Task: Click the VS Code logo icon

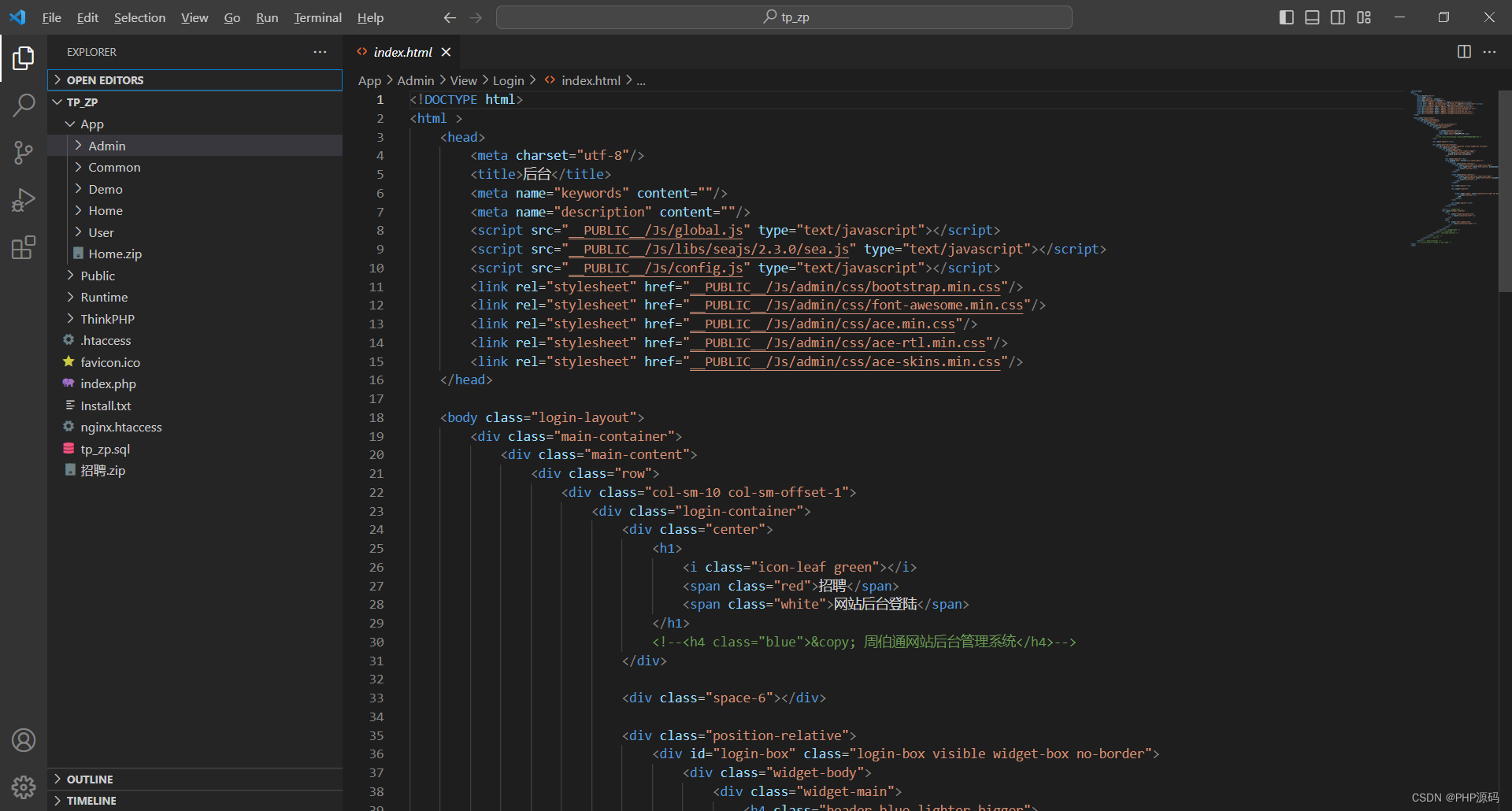Action: coord(17,17)
